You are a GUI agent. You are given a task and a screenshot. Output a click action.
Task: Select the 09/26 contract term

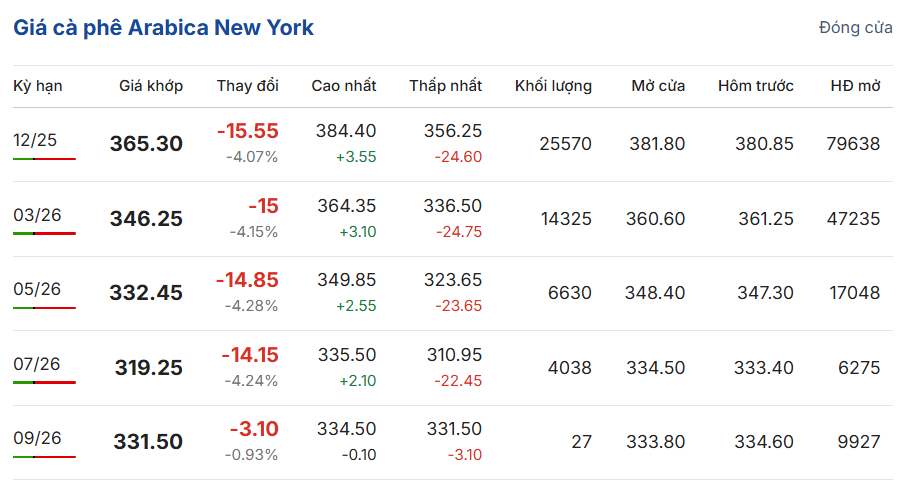[36, 438]
